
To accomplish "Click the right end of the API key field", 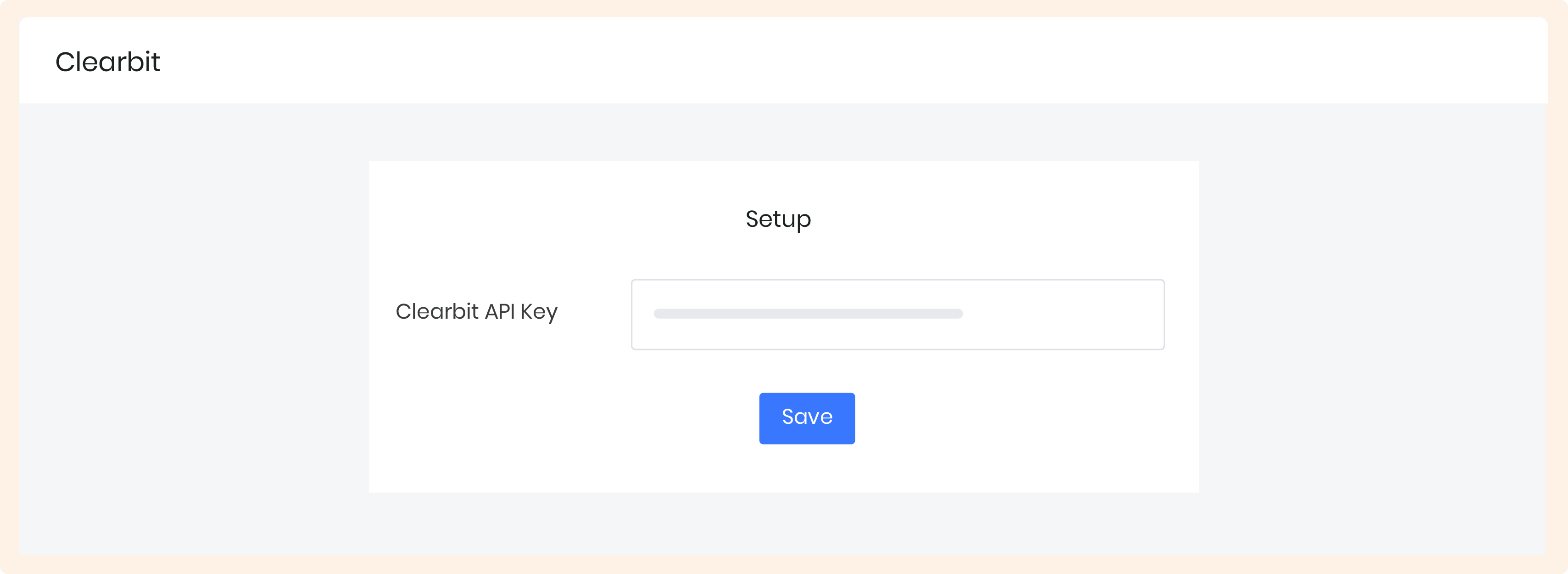I will pos(1144,315).
